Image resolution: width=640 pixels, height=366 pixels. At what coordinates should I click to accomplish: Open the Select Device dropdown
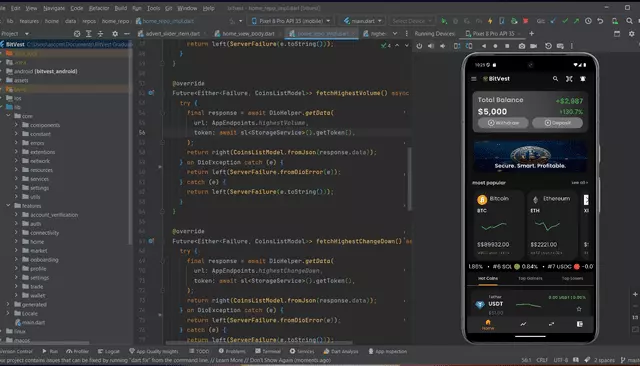point(411,21)
